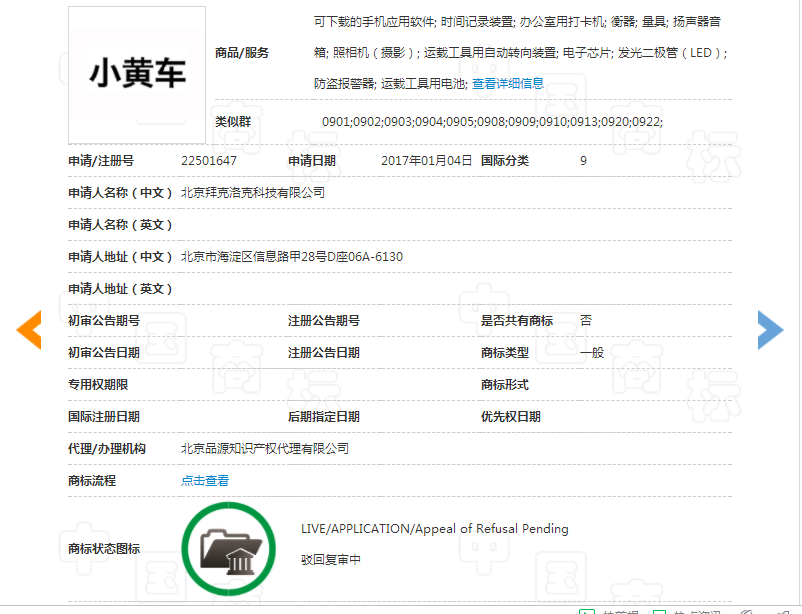Click the 注册公告日期 label
802x614 pixels.
(x=324, y=353)
